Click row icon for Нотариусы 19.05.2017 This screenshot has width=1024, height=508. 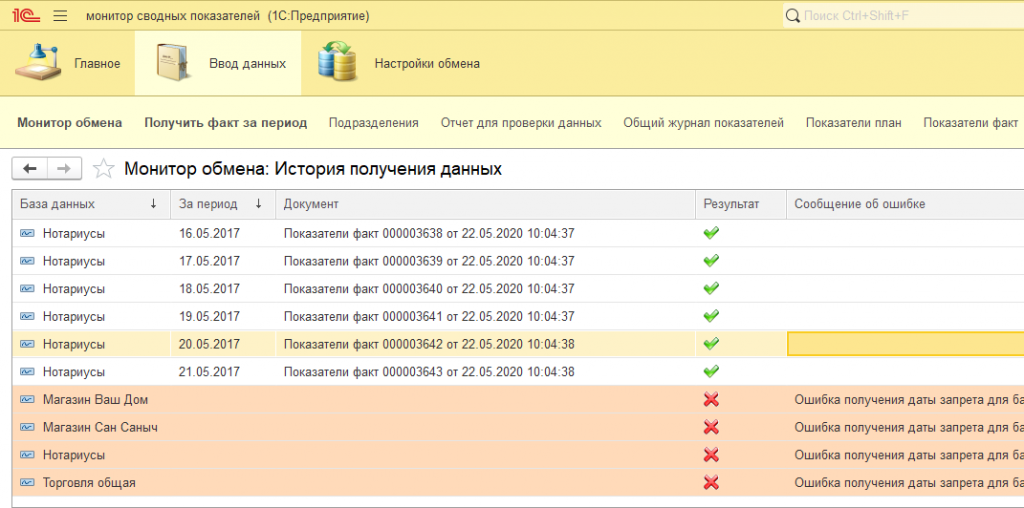(27, 316)
